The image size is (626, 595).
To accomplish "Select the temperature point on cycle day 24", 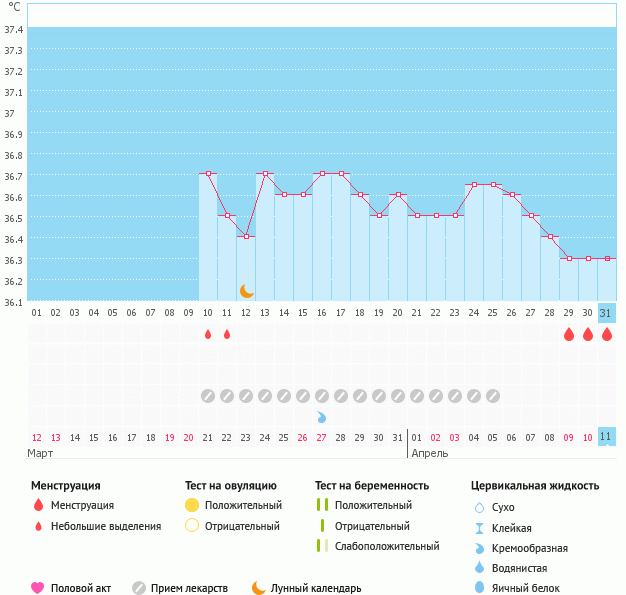I will 474,184.
